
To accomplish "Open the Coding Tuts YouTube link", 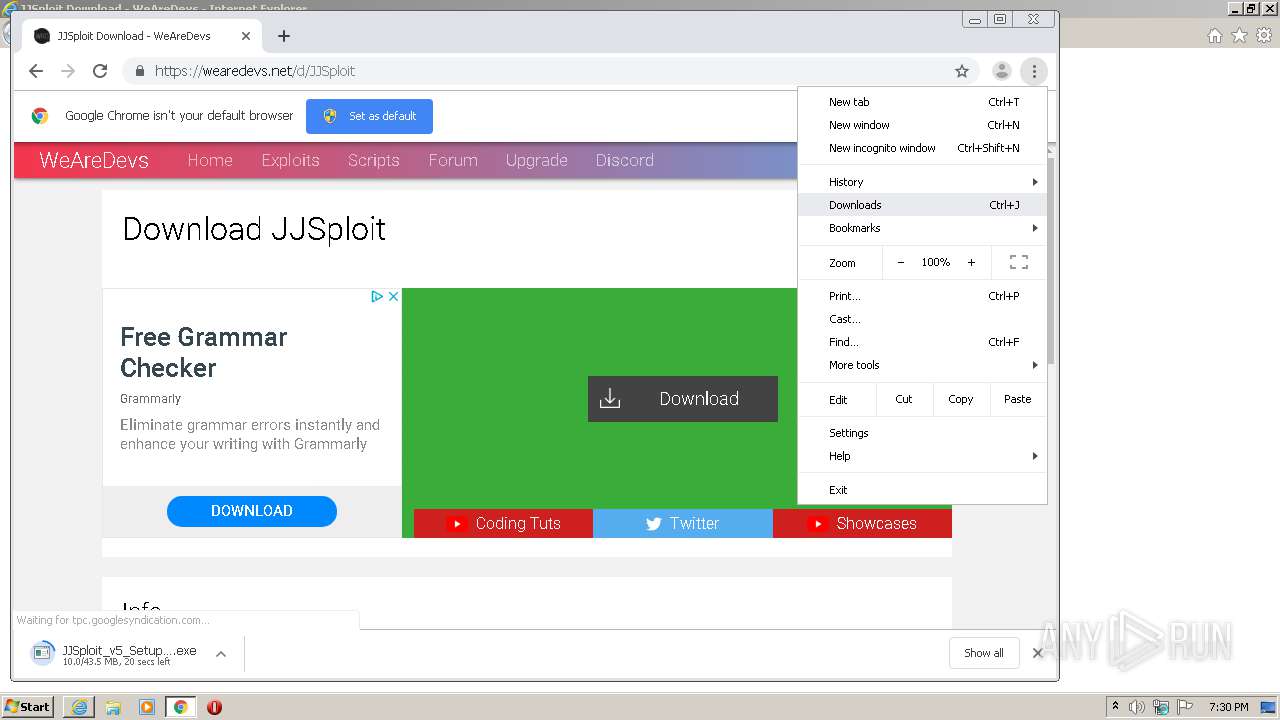I will click(504, 523).
